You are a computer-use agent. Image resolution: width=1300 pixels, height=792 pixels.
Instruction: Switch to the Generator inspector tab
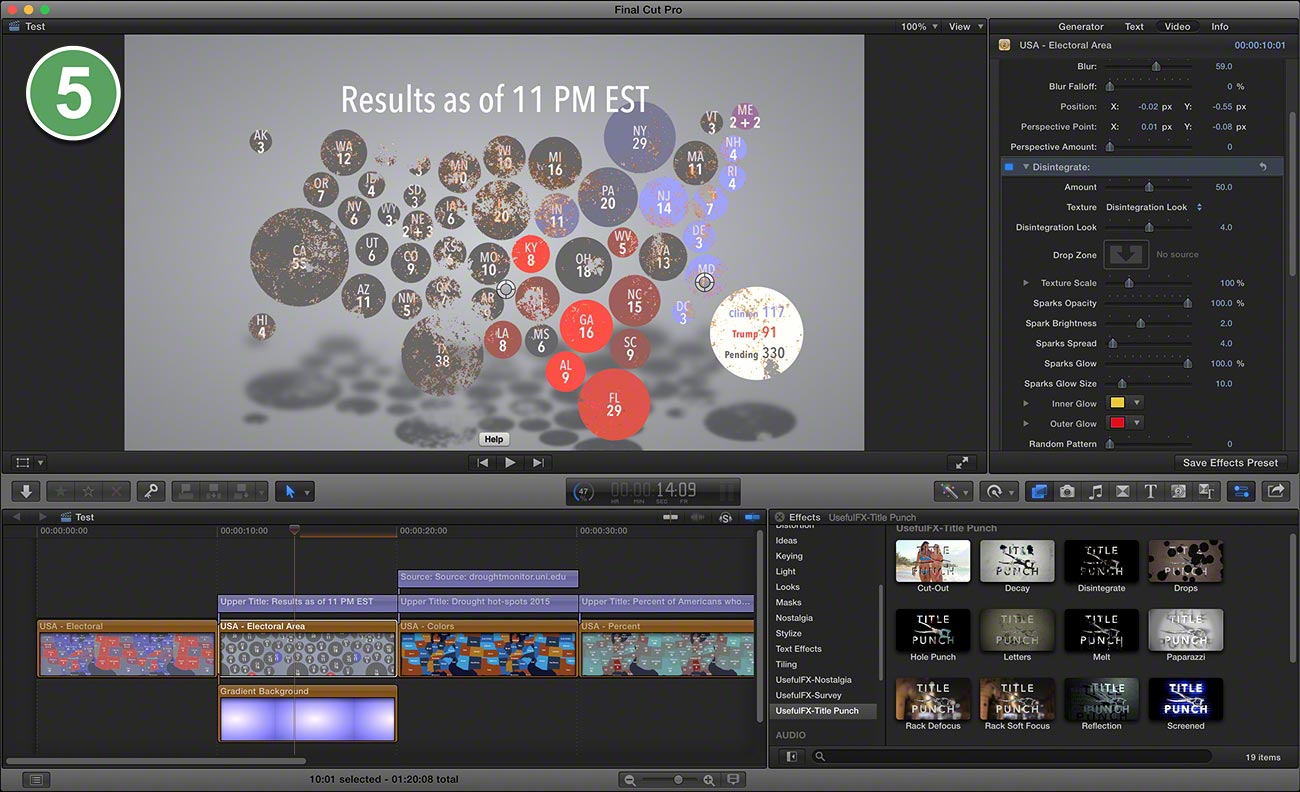pos(1081,27)
